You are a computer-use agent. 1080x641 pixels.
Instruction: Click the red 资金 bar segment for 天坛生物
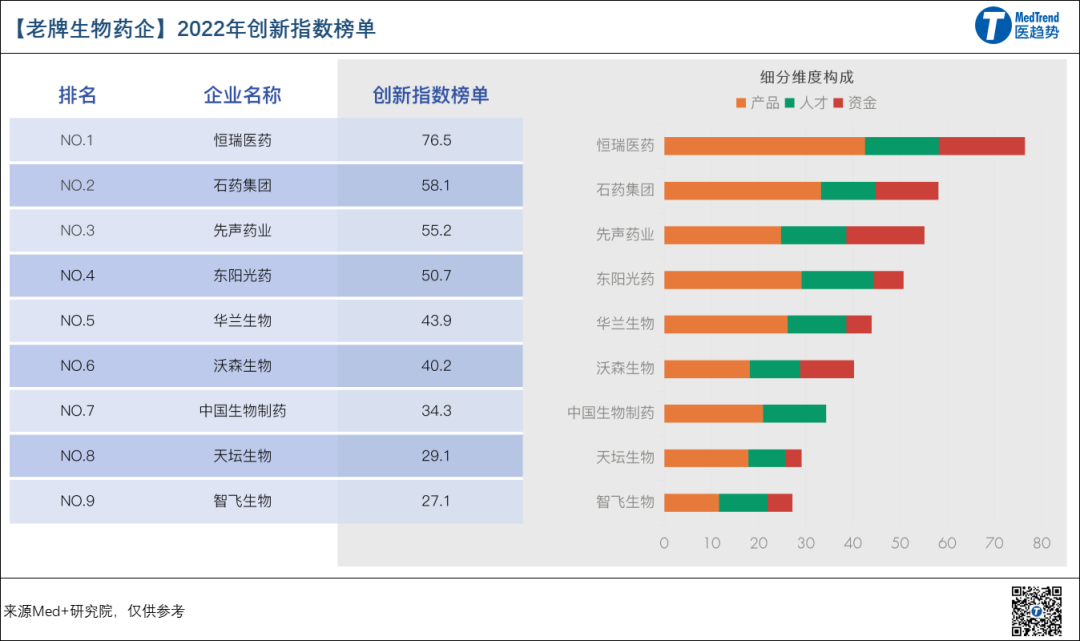793,458
